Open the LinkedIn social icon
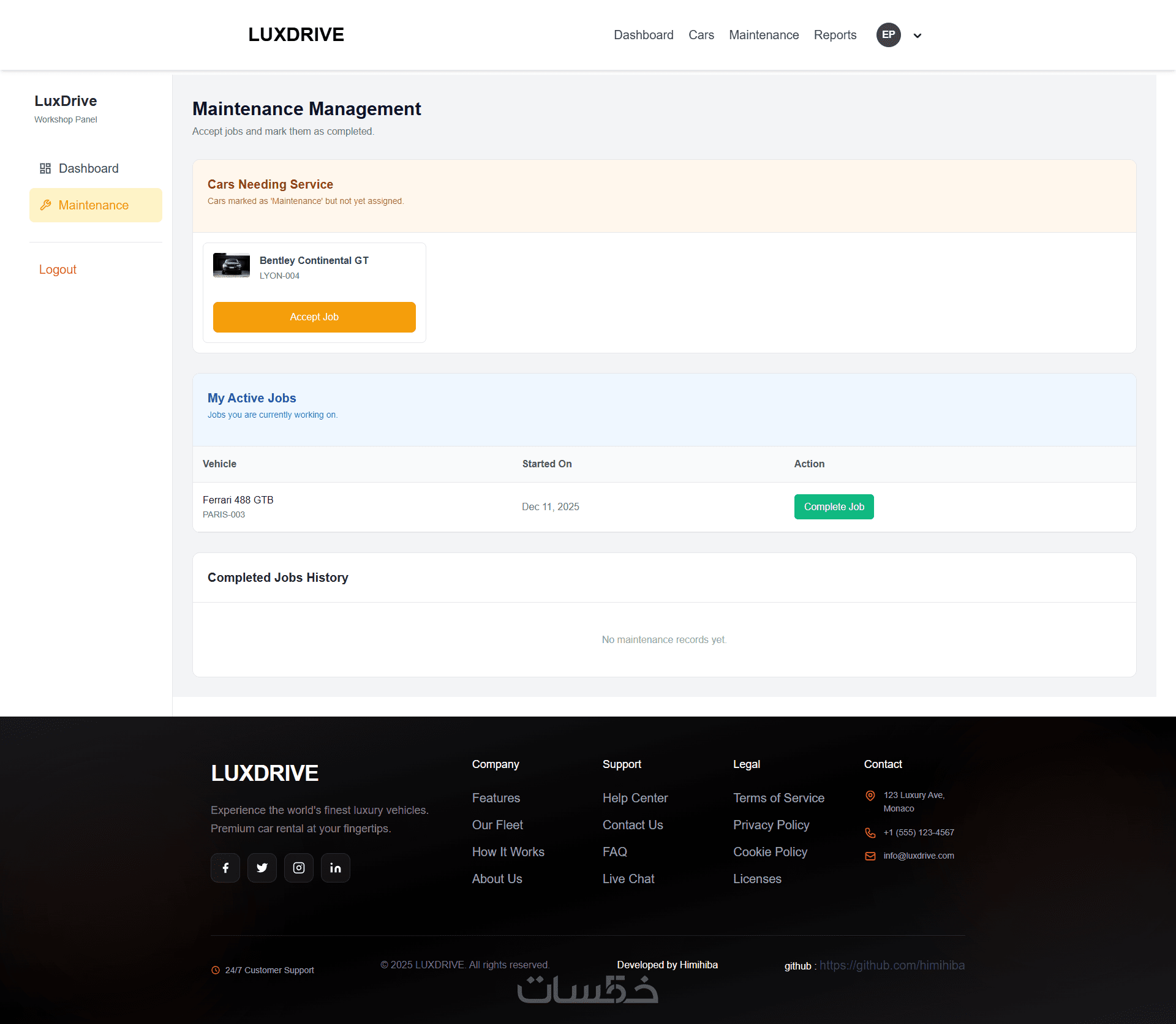The width and height of the screenshot is (1176, 1024). tap(336, 868)
